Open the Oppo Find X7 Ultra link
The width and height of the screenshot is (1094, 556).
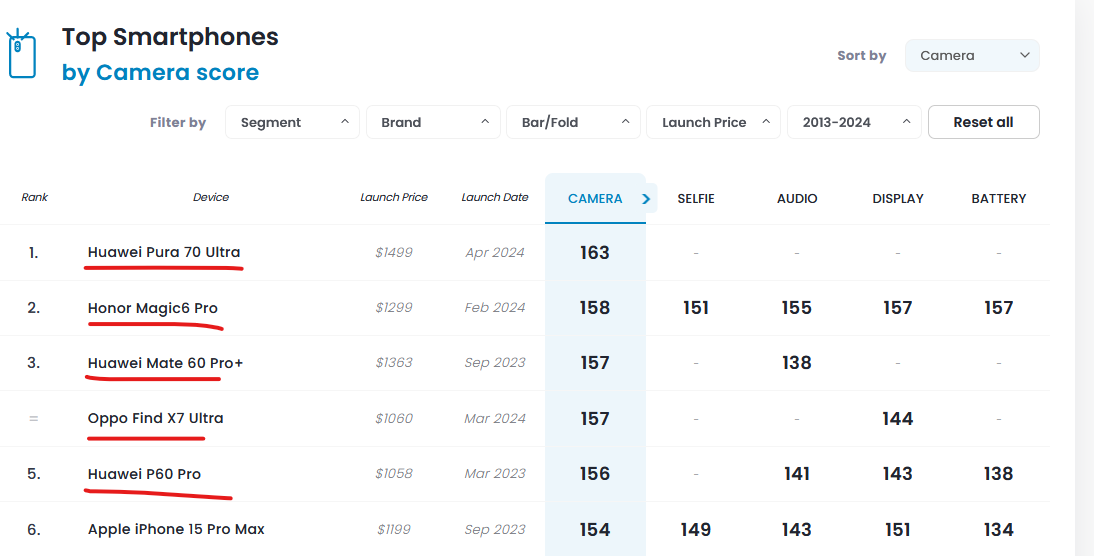coord(156,419)
